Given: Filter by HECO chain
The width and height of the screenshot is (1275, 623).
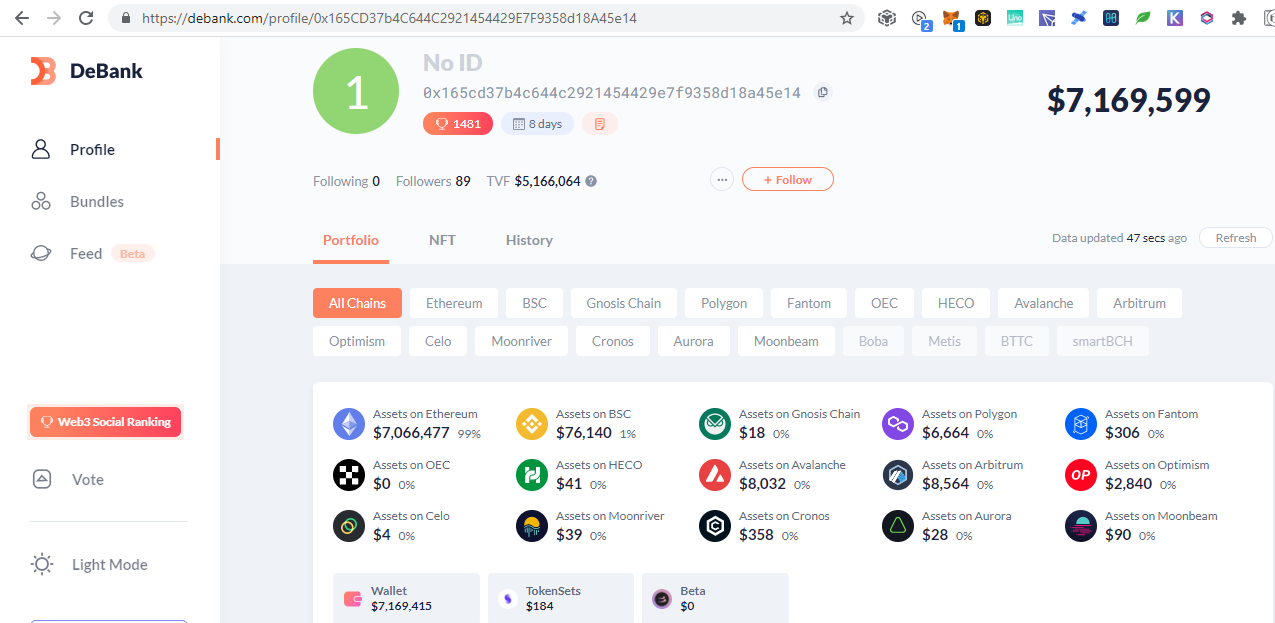Looking at the screenshot, I should pos(956,303).
